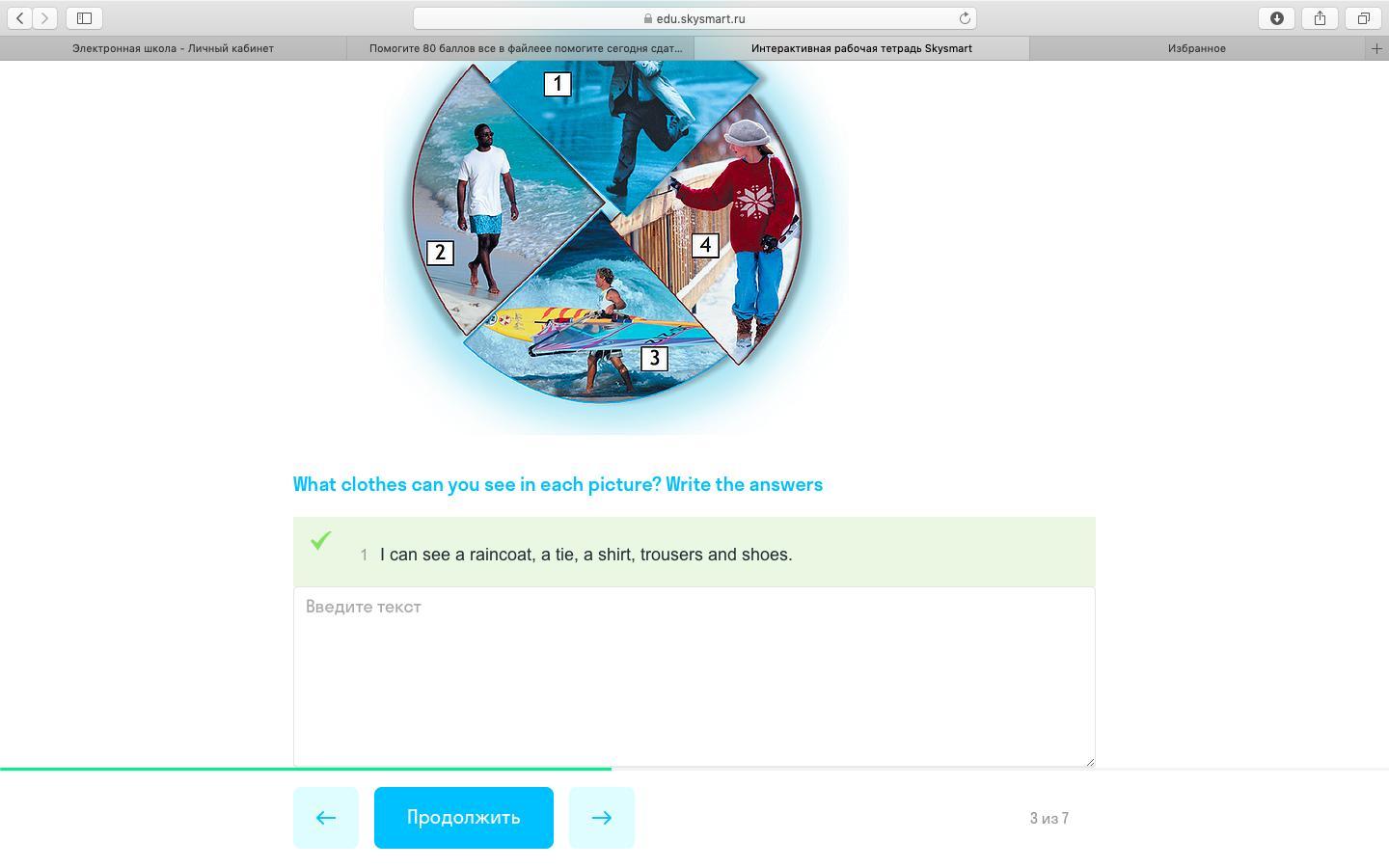Viewport: 1389px width, 868px height.
Task: Go to next exercise with right arrow
Action: coord(602,818)
